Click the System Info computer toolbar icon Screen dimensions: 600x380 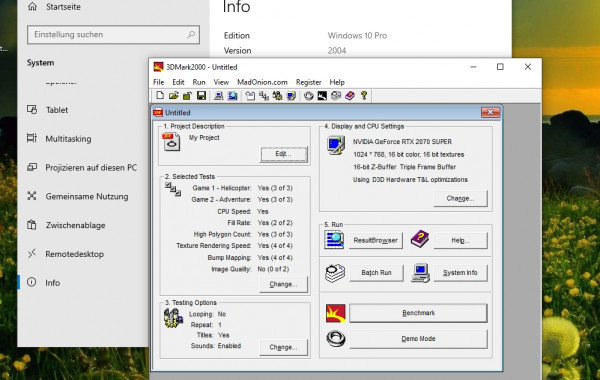218,95
